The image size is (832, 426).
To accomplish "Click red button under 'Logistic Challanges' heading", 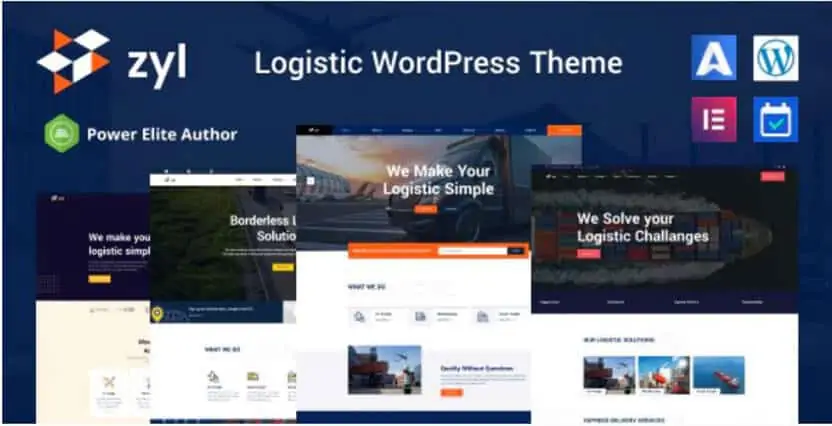I will coord(589,254).
